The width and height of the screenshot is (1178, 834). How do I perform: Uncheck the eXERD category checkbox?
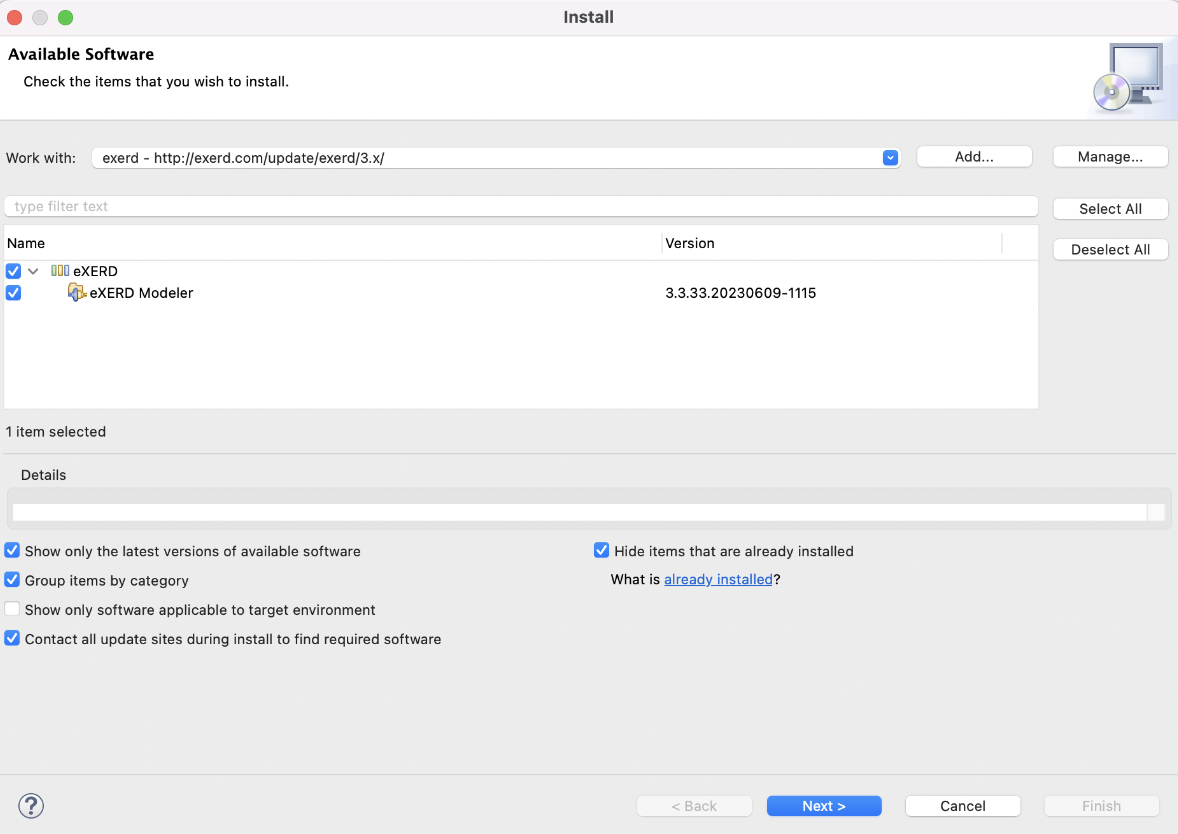(14, 270)
